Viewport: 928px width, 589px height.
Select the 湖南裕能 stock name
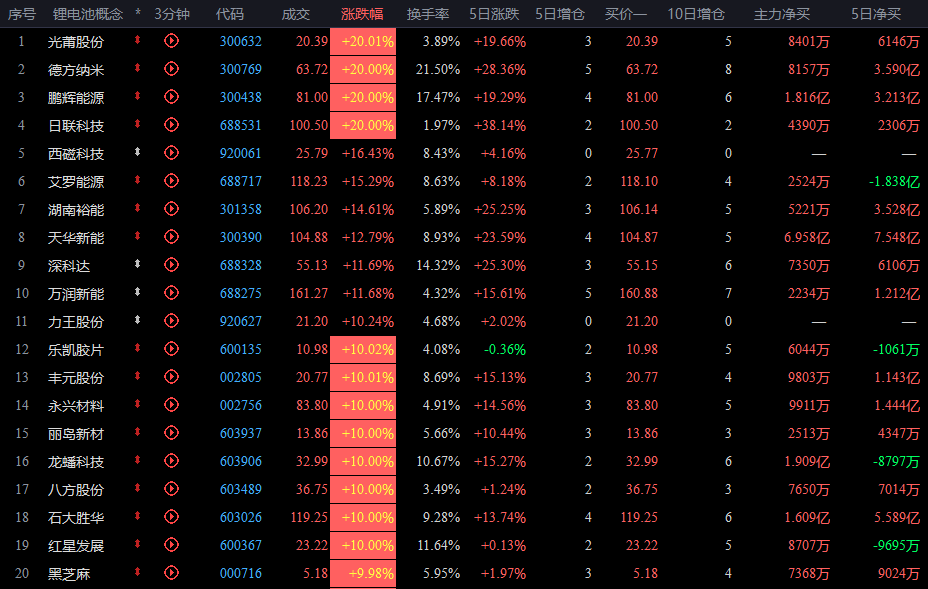click(76, 209)
